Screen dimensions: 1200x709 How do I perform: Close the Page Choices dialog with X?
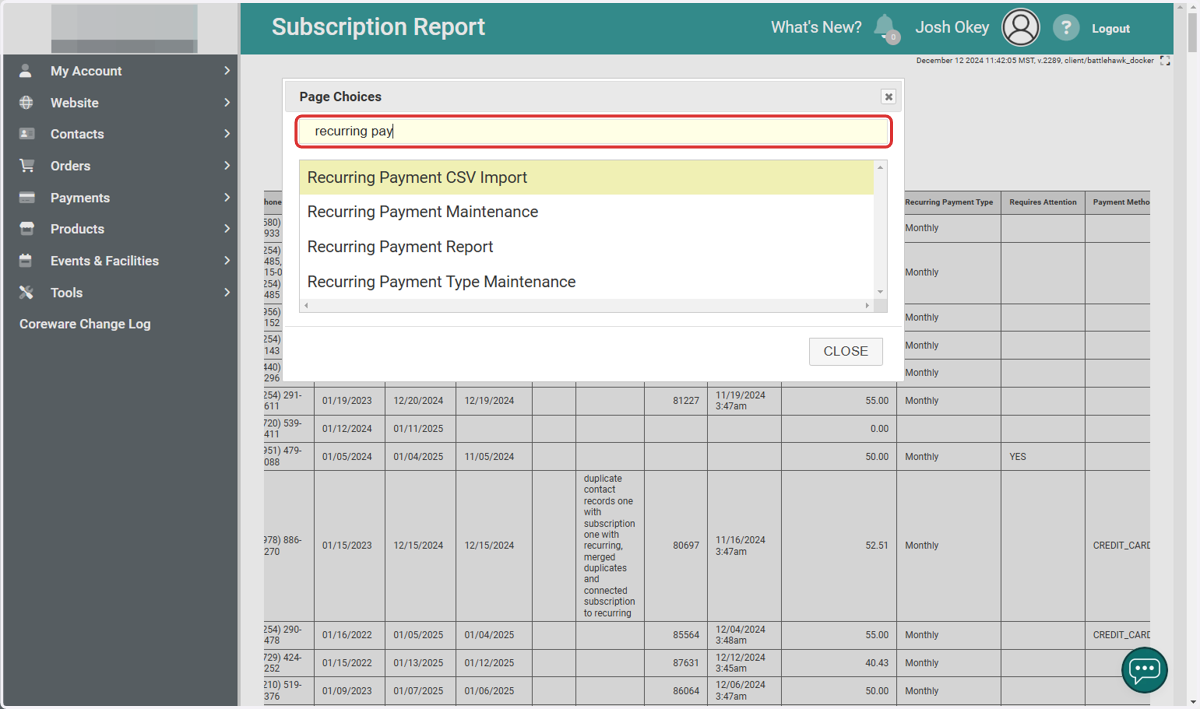tap(888, 97)
